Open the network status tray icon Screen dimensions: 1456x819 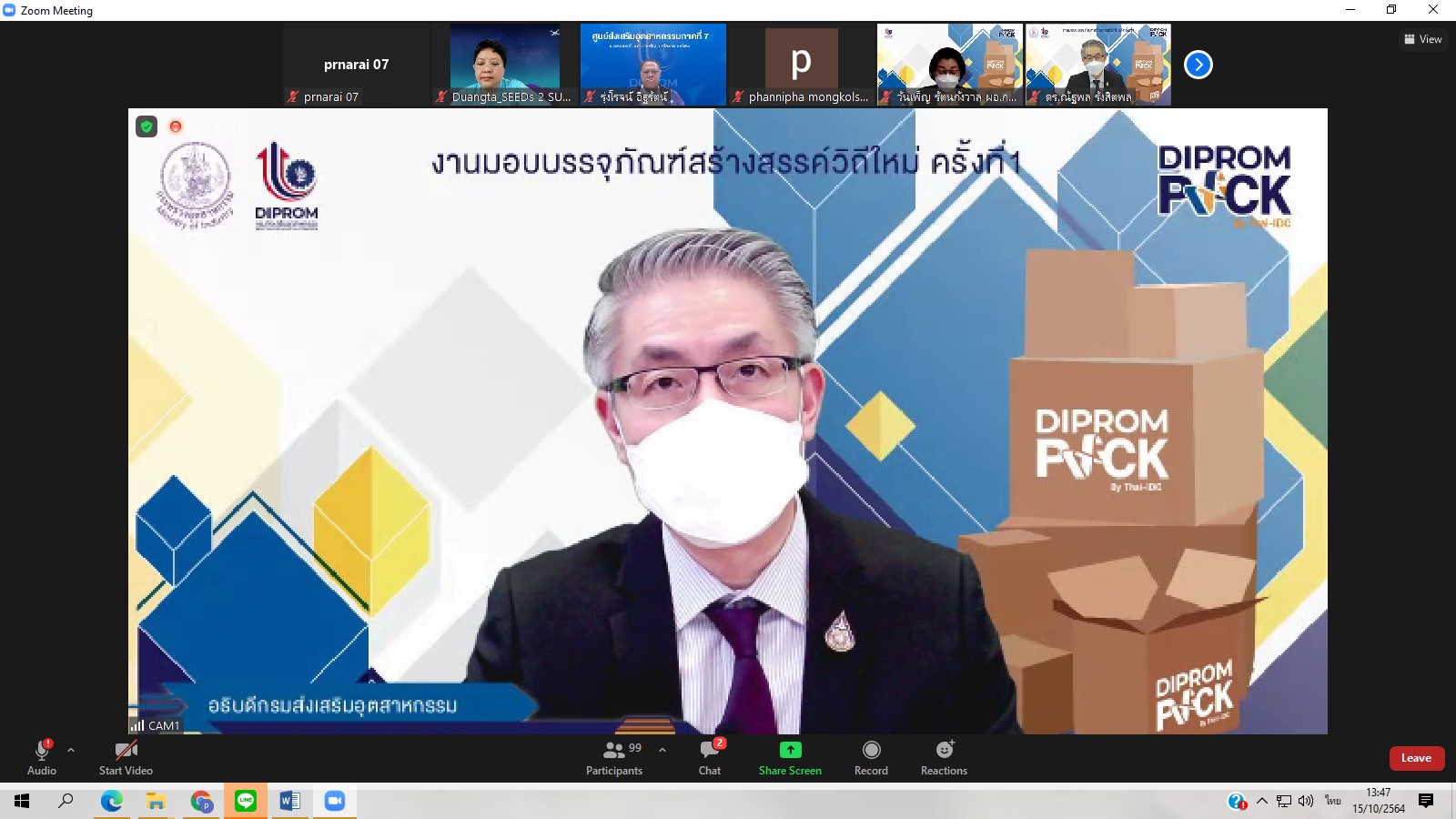[x=1284, y=801]
